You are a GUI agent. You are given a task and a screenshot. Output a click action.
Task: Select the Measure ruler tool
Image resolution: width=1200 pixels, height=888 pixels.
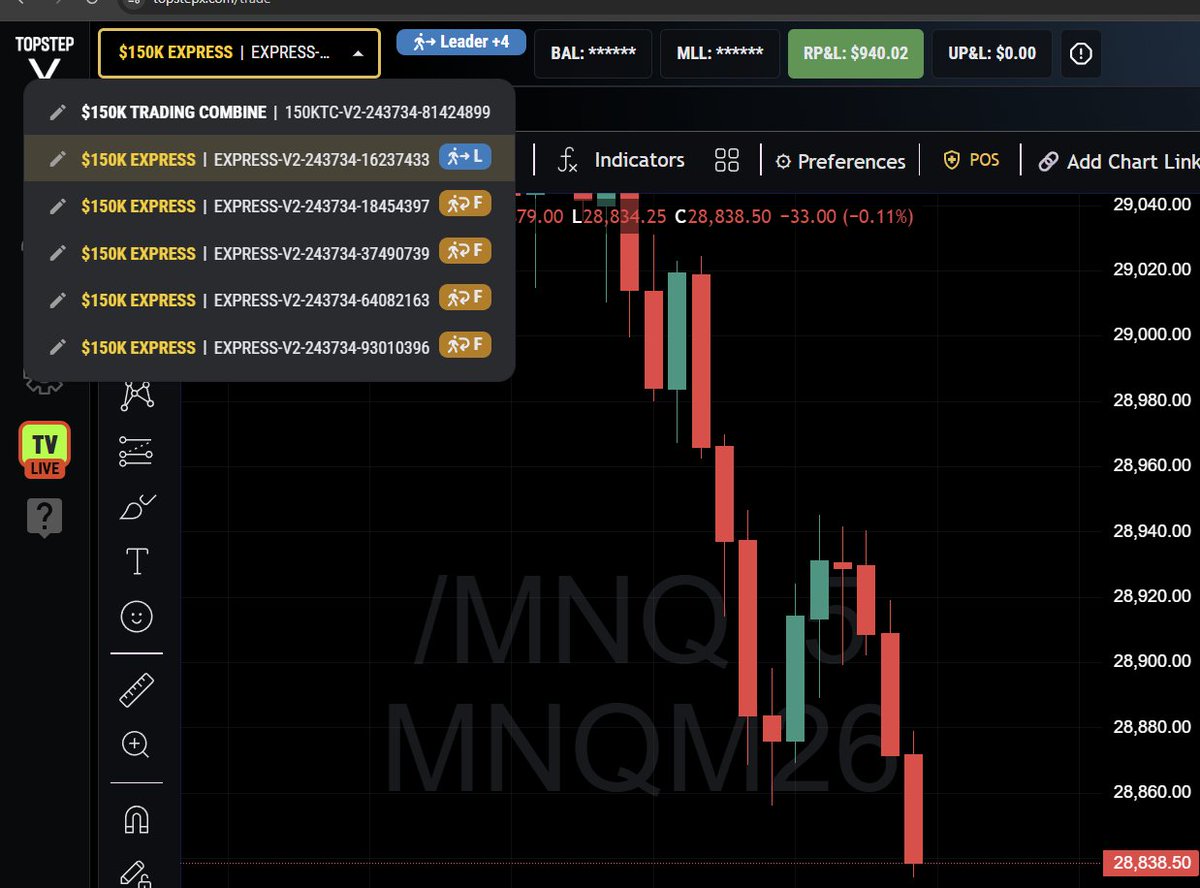[x=136, y=691]
